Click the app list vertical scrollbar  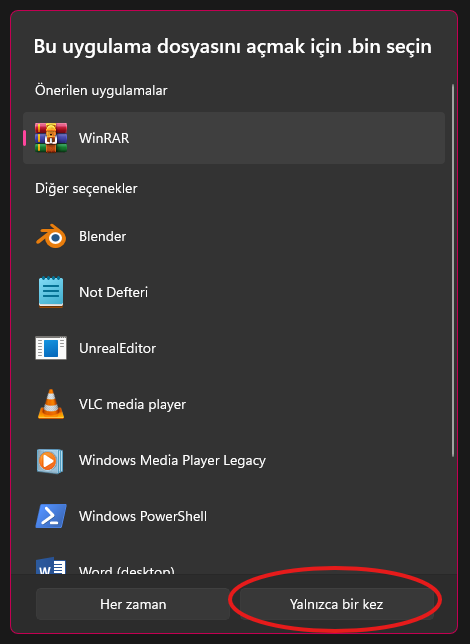(x=453, y=270)
